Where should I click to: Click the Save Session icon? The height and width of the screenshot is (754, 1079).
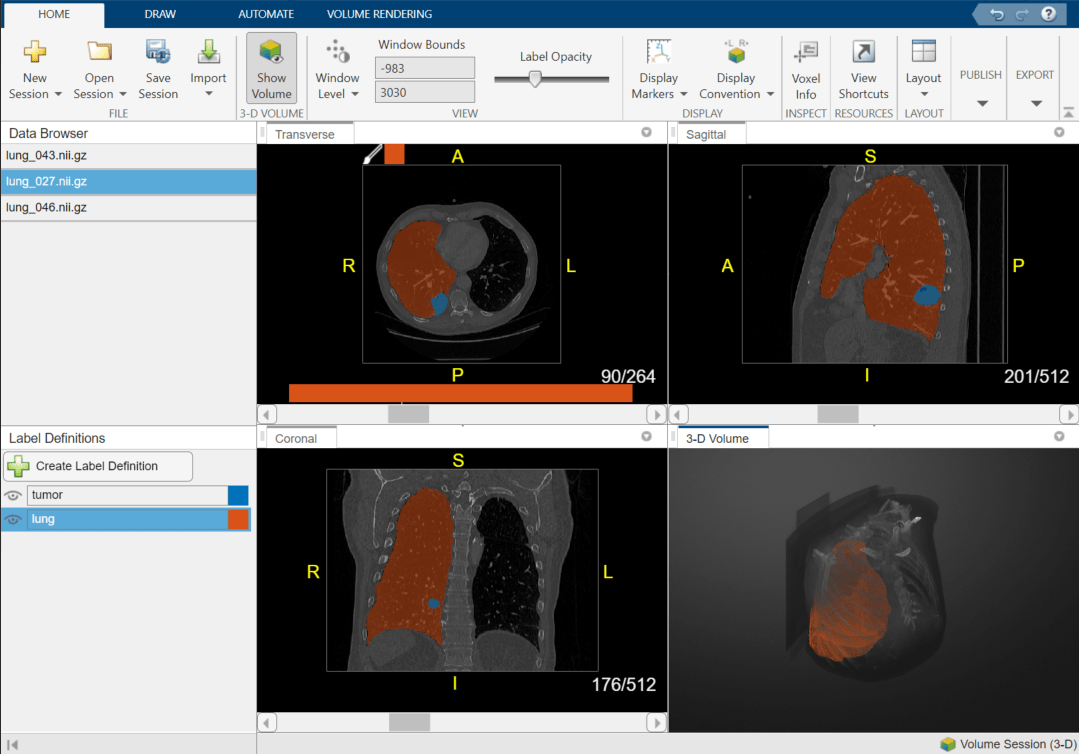click(158, 52)
